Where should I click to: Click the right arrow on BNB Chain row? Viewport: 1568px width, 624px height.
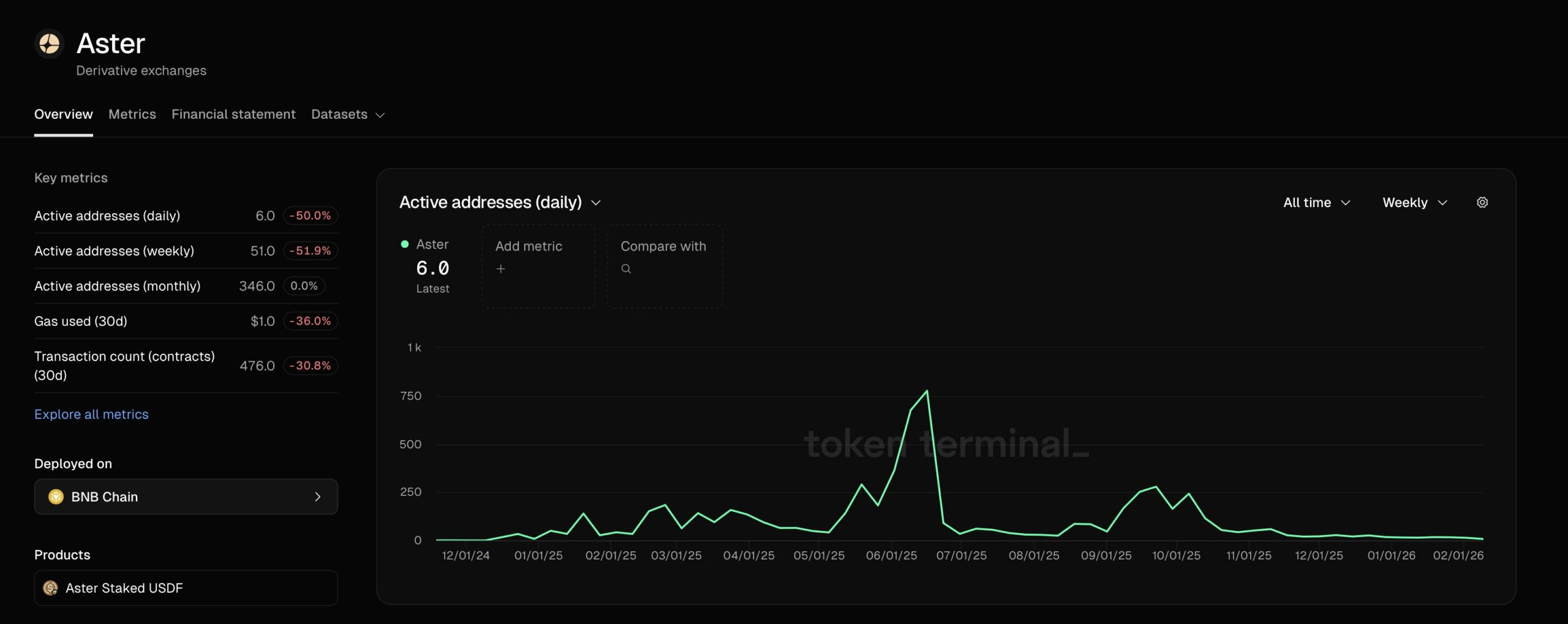click(x=318, y=497)
